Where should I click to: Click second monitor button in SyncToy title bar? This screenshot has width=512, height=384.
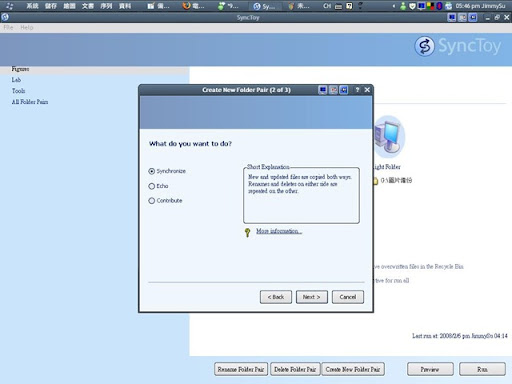tap(462, 17)
